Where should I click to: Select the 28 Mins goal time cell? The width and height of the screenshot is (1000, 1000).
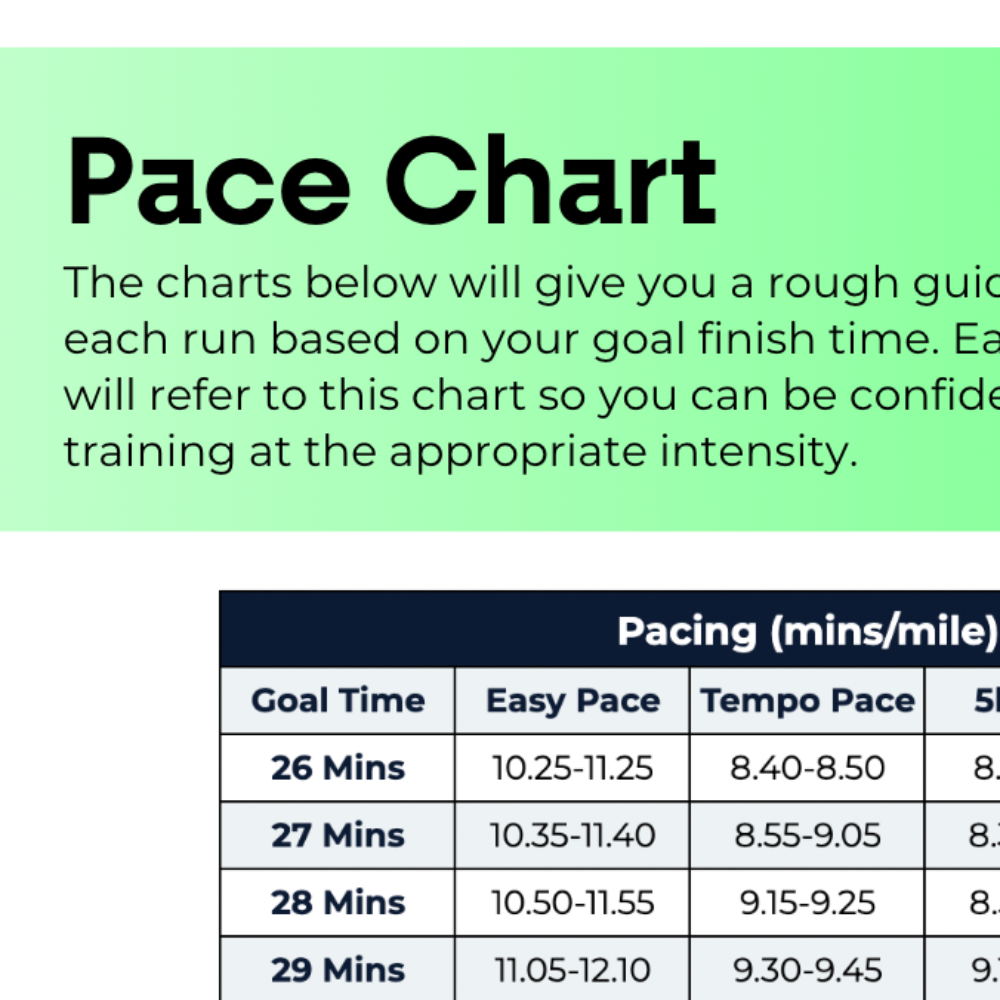(x=338, y=902)
